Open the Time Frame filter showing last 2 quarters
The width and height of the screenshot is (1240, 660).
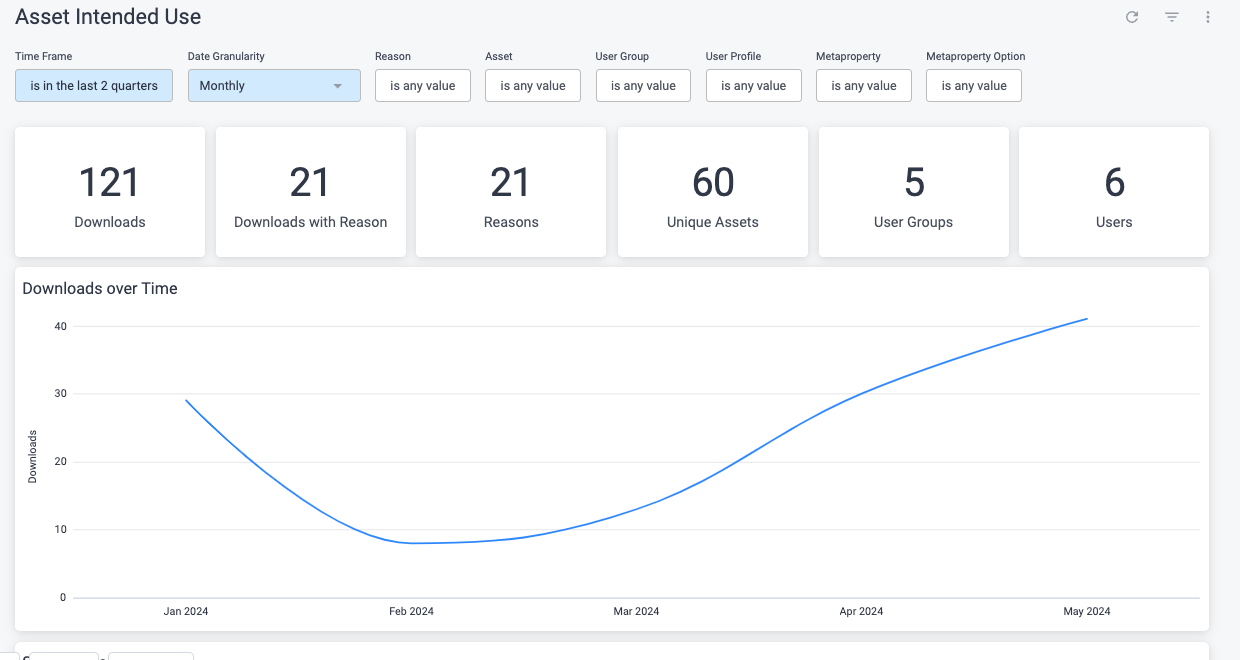[93, 85]
